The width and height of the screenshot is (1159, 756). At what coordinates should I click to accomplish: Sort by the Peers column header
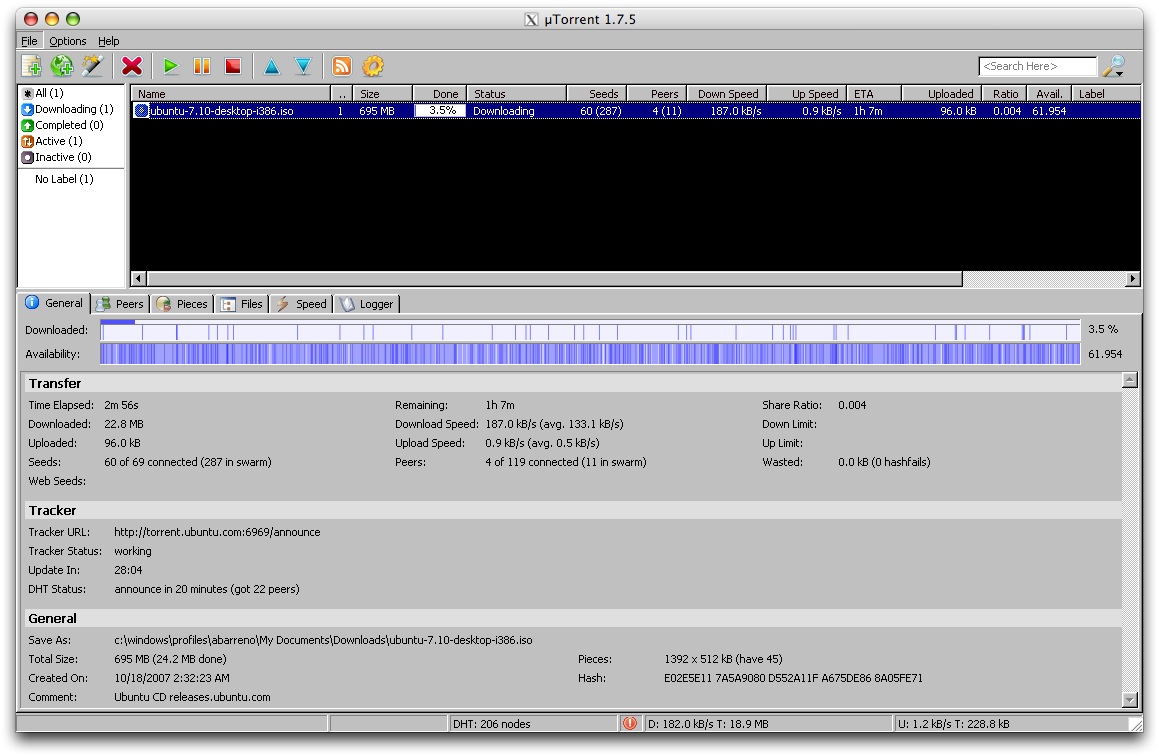(x=657, y=94)
